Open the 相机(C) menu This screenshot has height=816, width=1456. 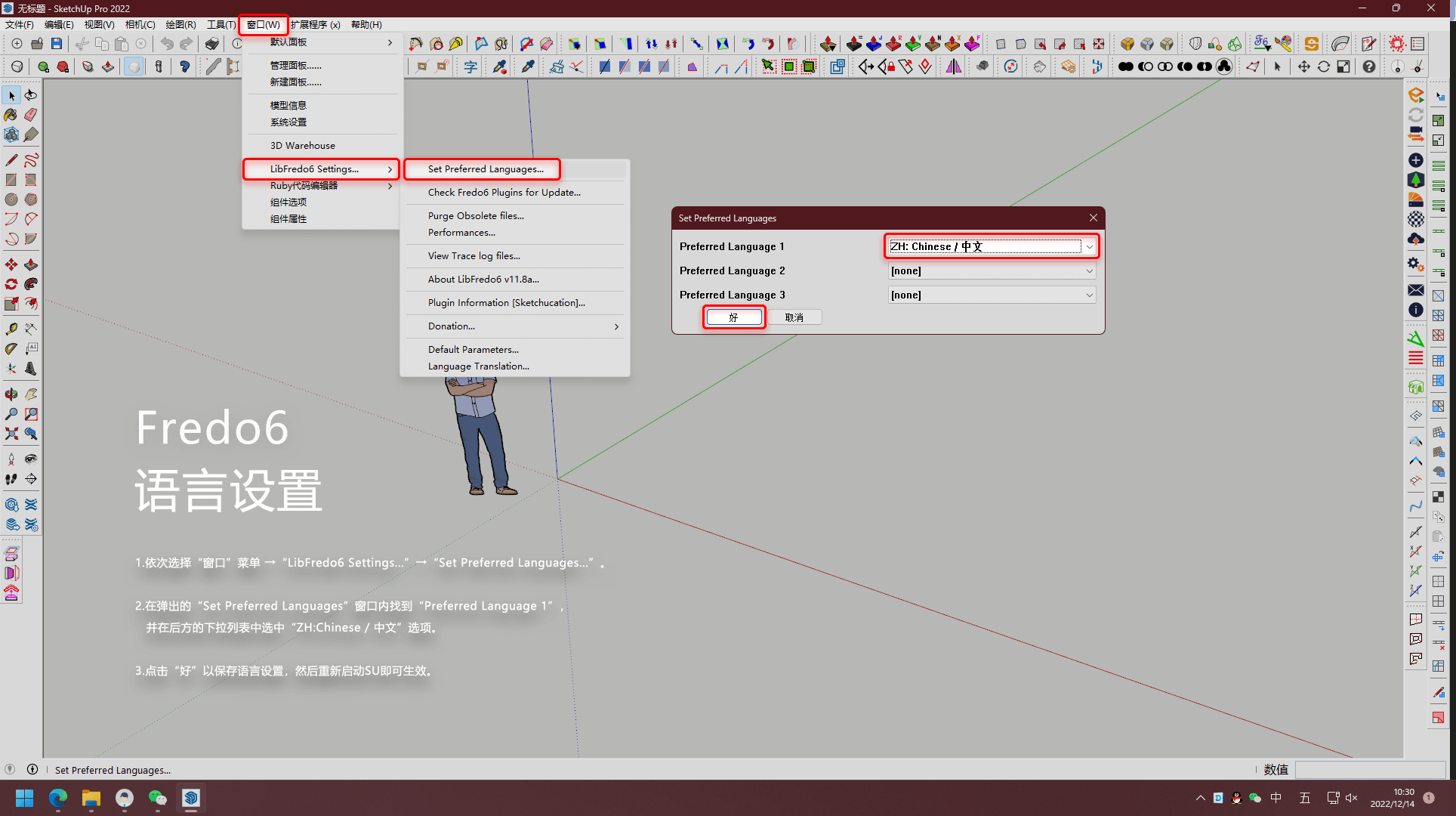point(140,24)
